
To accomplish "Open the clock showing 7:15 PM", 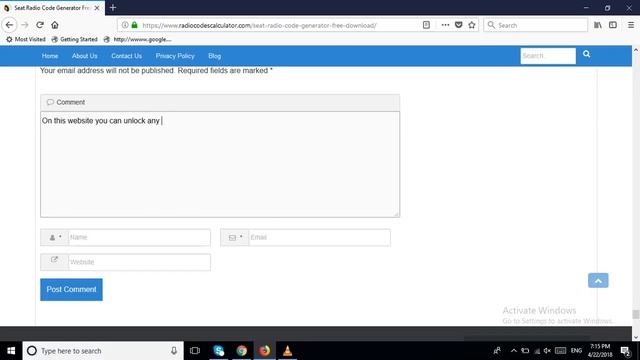I will (x=600, y=351).
